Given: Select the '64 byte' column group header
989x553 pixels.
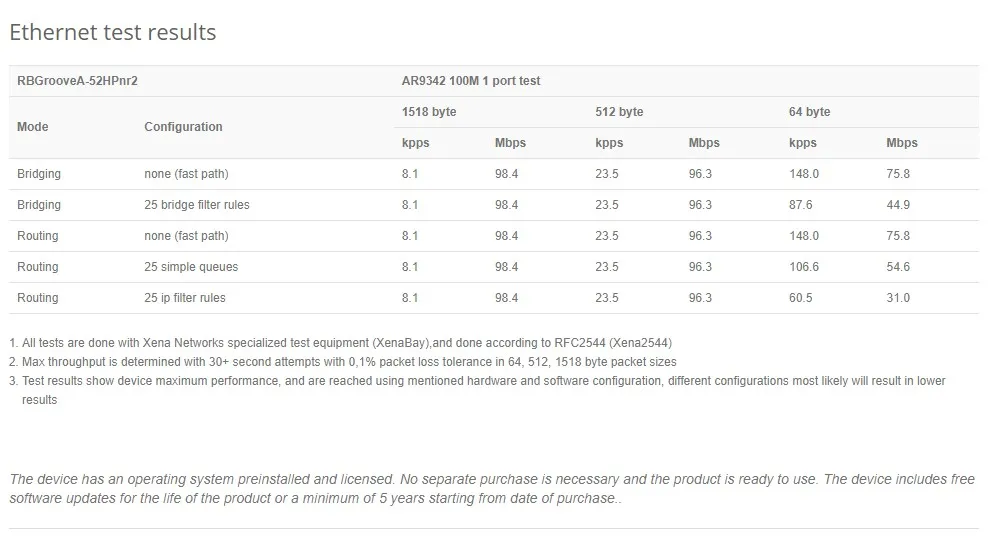Looking at the screenshot, I should tap(809, 112).
